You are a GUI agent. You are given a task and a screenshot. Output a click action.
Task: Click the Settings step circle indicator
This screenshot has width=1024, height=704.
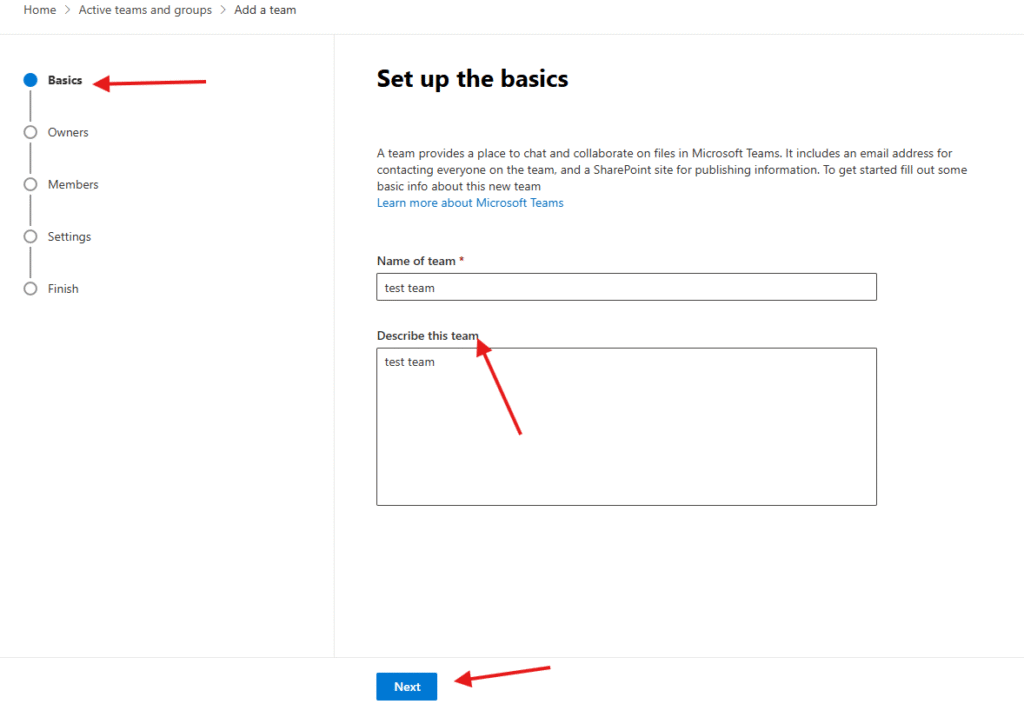point(30,236)
